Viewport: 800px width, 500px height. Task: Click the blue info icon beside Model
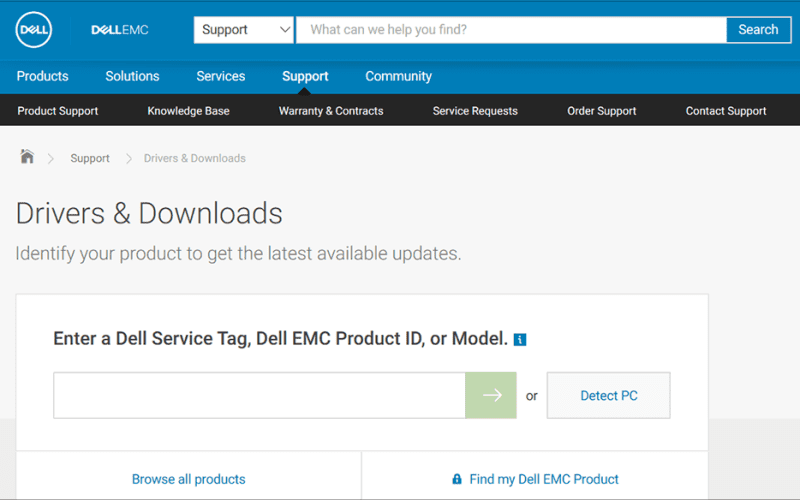(x=520, y=339)
